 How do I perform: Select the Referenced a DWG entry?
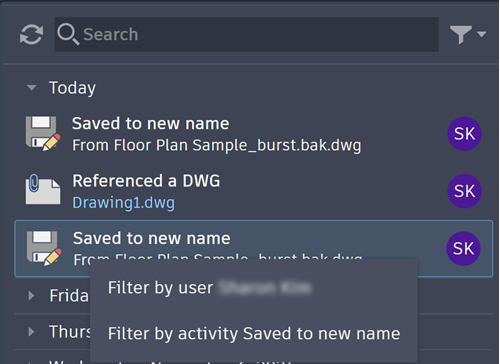[254, 191]
